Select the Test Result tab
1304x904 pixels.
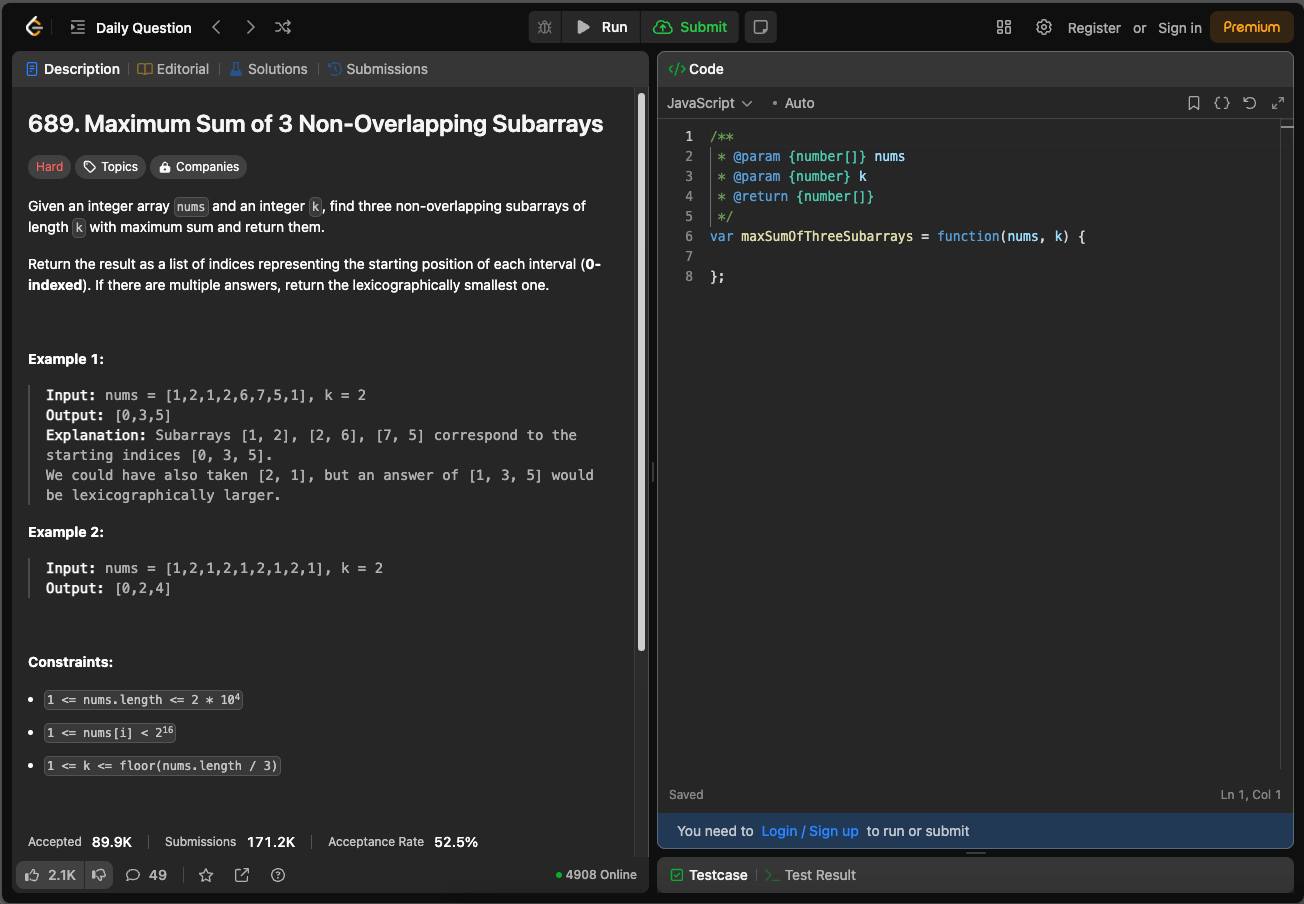(x=810, y=875)
